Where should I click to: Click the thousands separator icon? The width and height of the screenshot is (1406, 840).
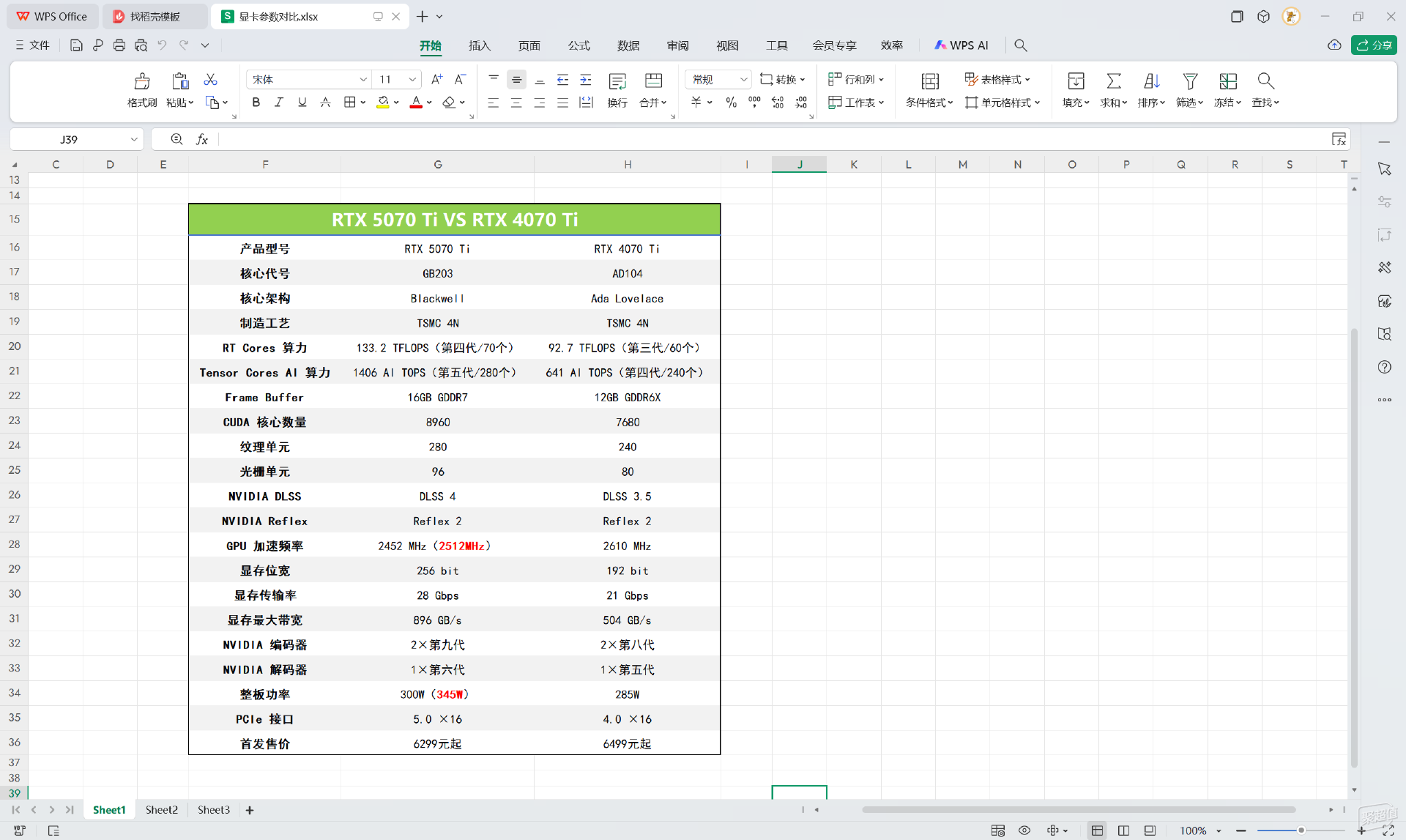click(754, 103)
